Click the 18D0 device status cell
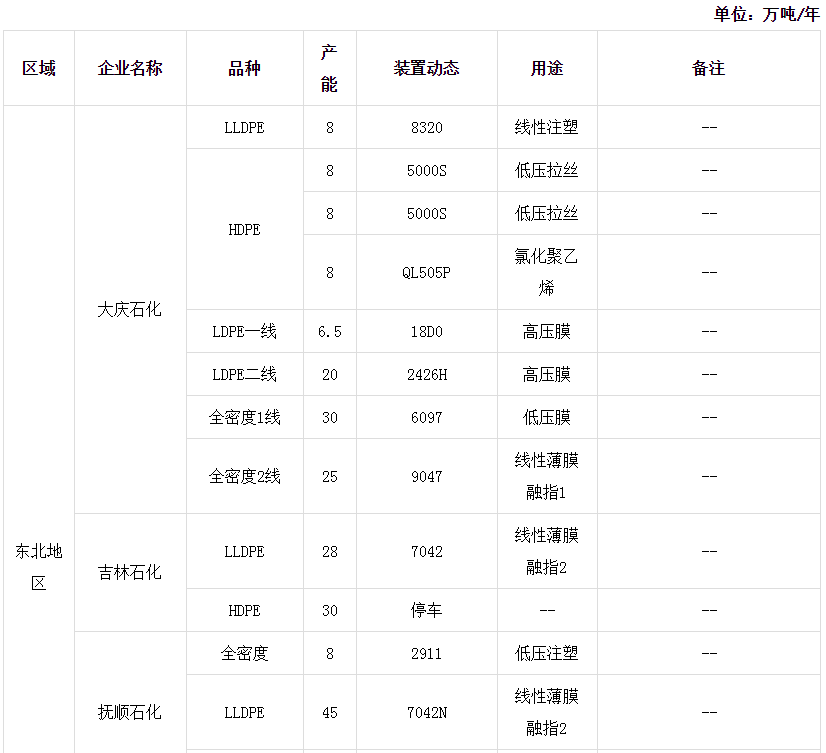The height and width of the screenshot is (753, 826). click(x=427, y=331)
